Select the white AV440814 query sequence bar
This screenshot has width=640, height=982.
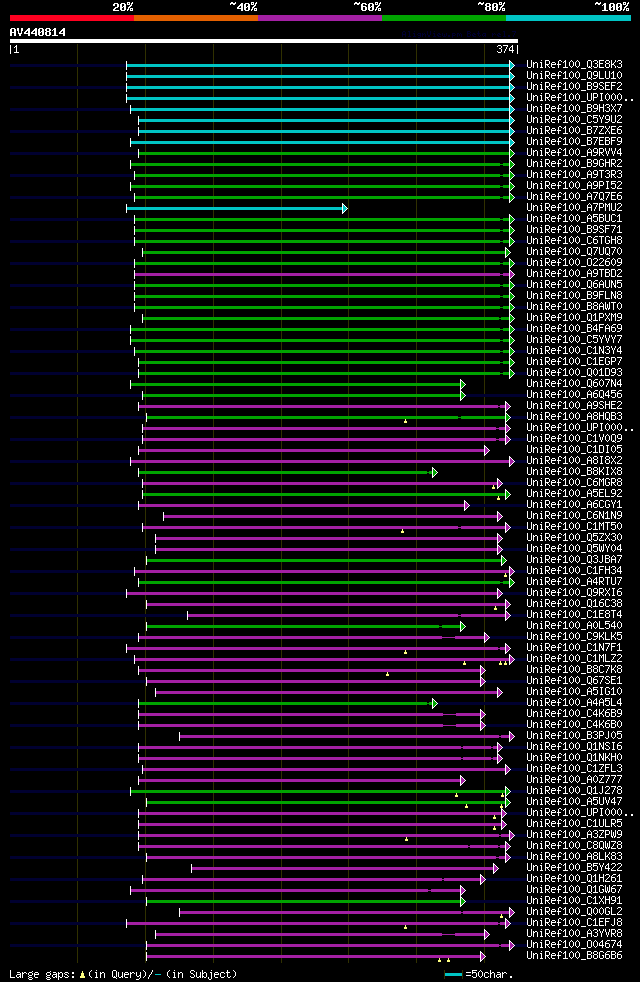[264, 41]
